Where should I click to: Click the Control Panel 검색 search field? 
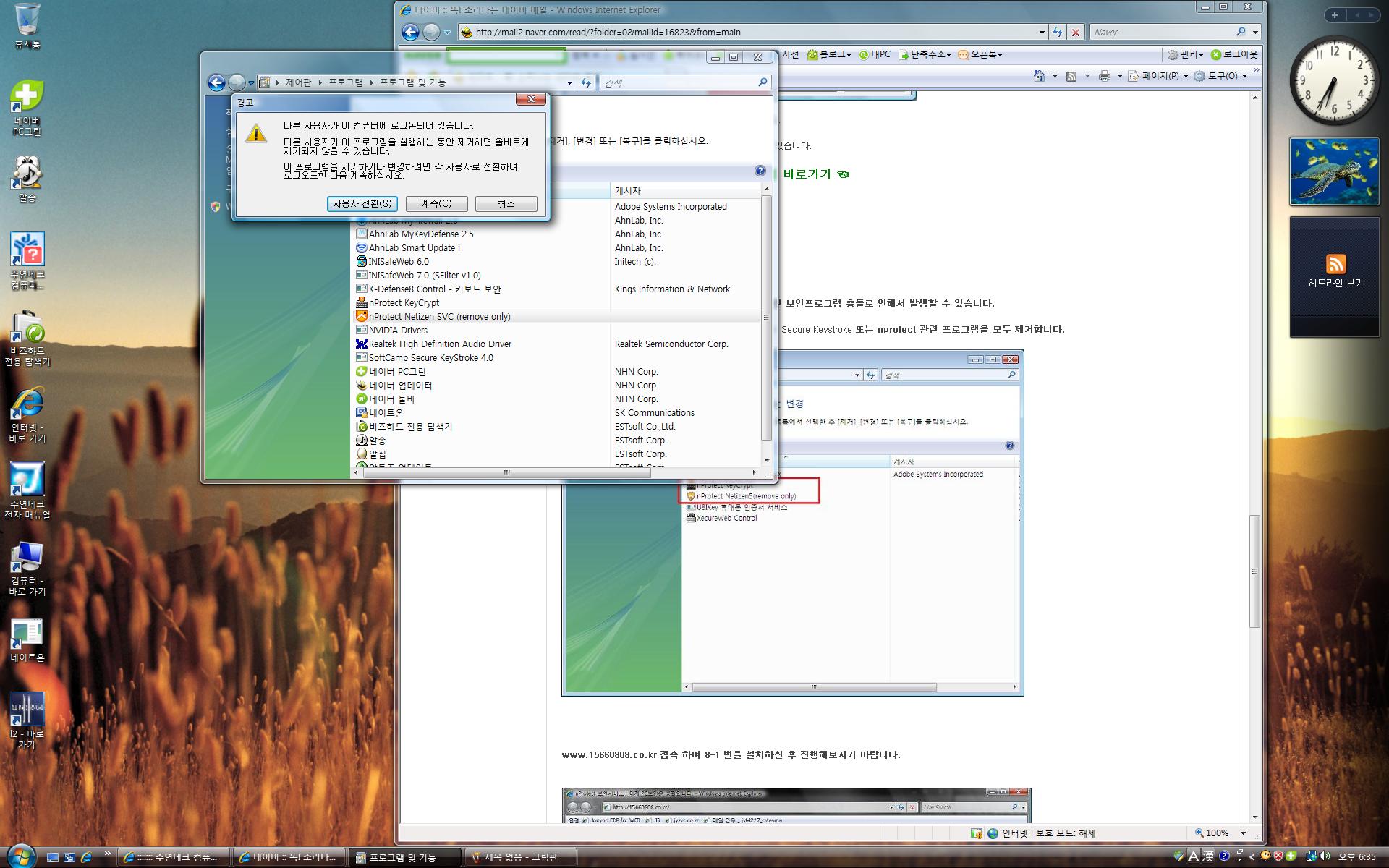[684, 82]
